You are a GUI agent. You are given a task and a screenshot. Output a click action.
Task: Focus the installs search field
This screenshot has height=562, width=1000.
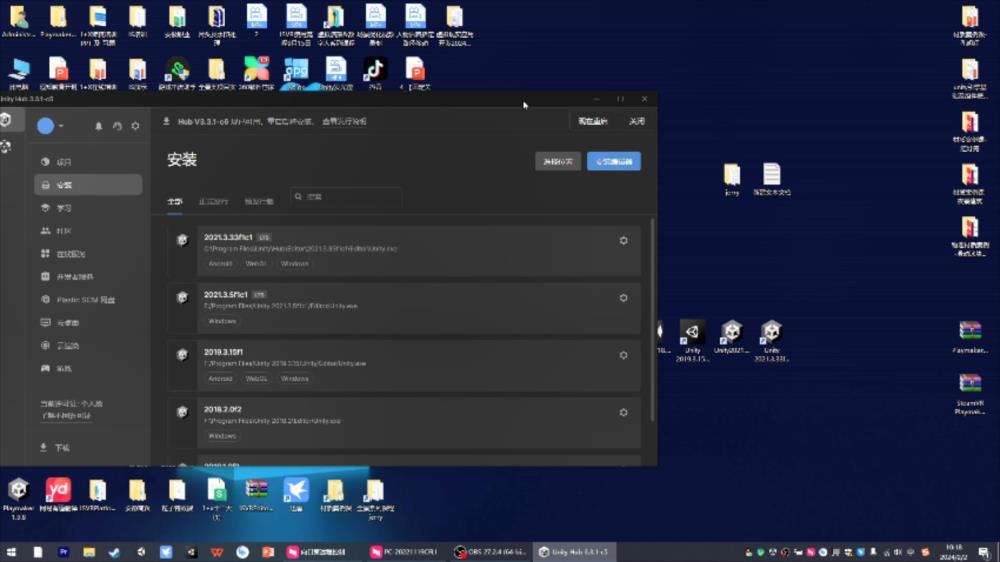[x=346, y=197]
